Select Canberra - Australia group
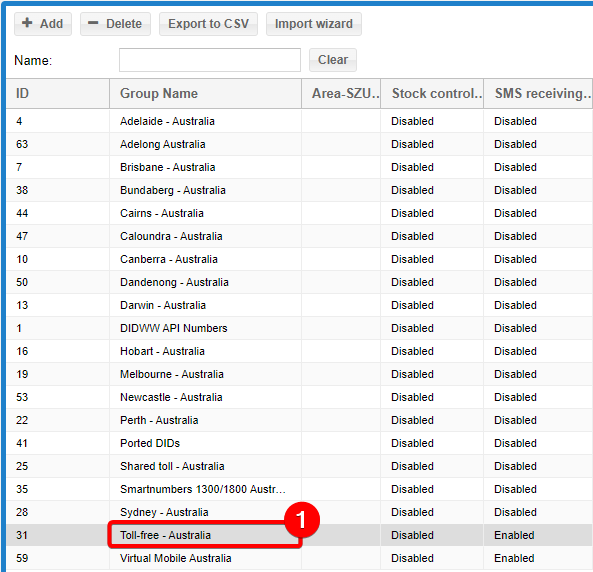The height and width of the screenshot is (572, 593). [169, 260]
